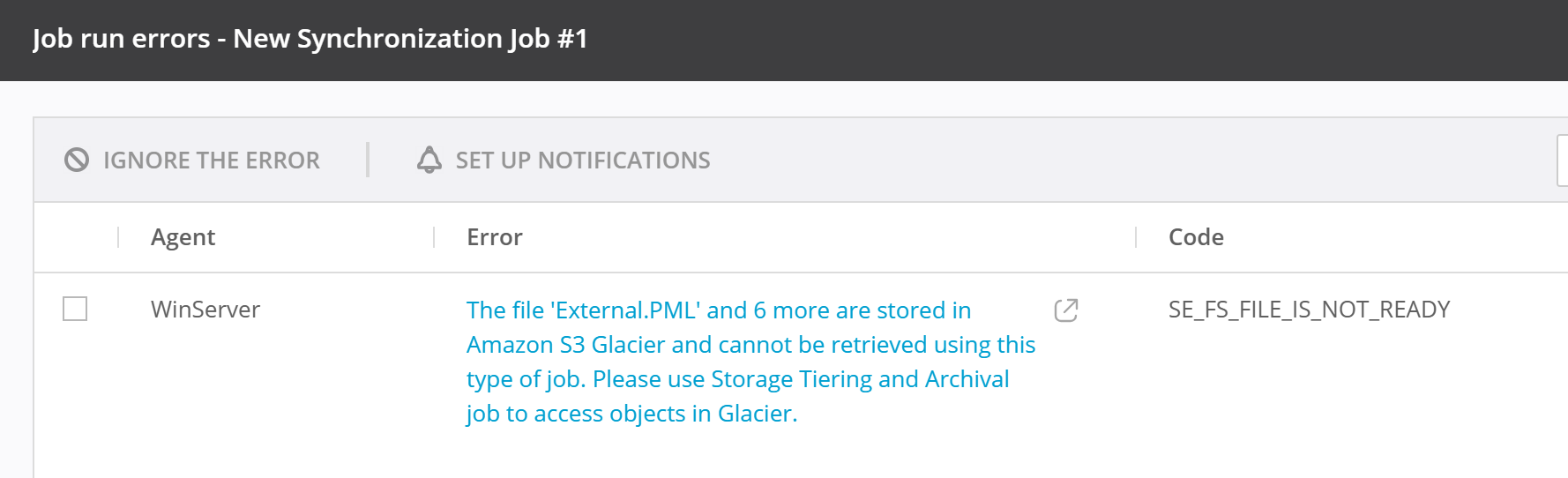The image size is (1568, 478).
Task: Select the SE_FS_FILE_IS_NOT_READY code cell
Action: 1309,310
